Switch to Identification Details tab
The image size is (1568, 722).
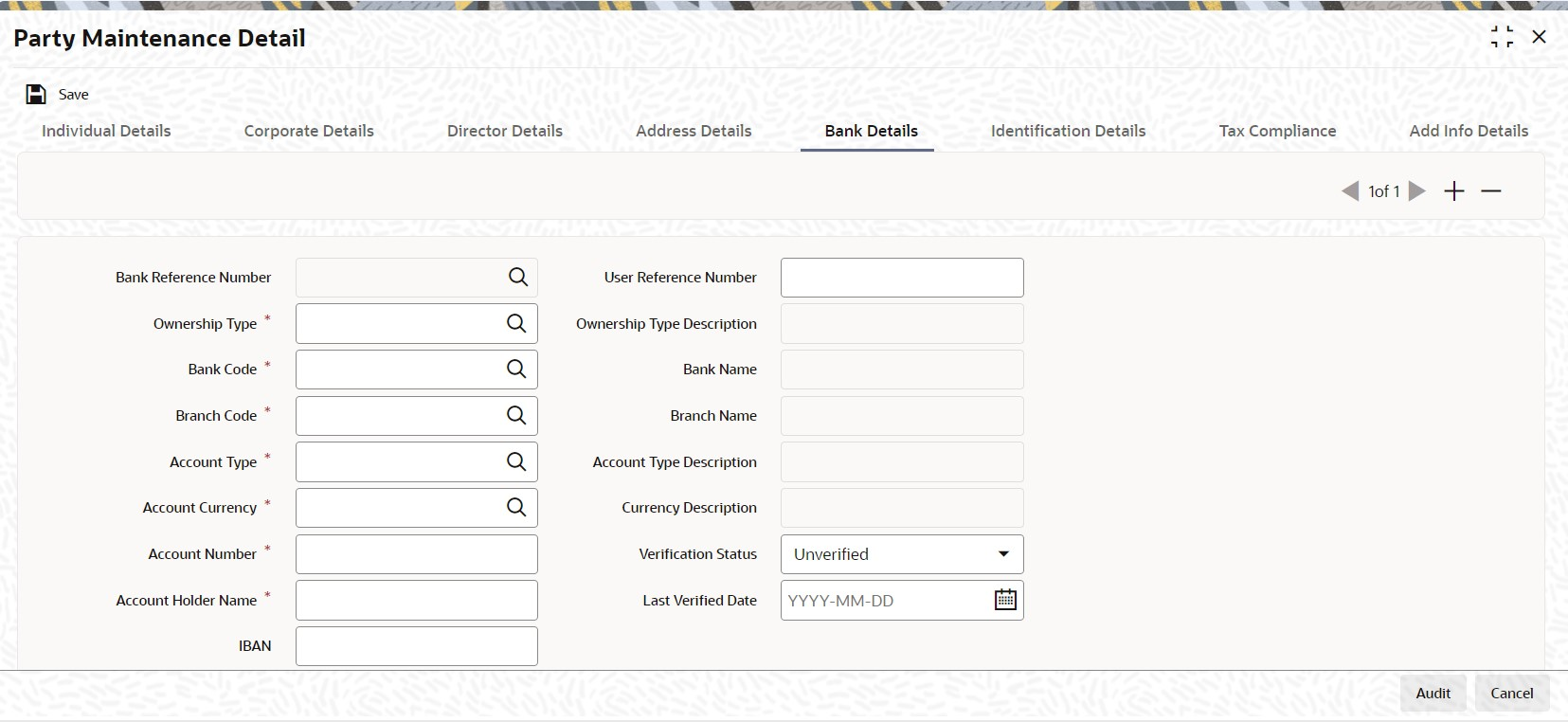[x=1068, y=131]
